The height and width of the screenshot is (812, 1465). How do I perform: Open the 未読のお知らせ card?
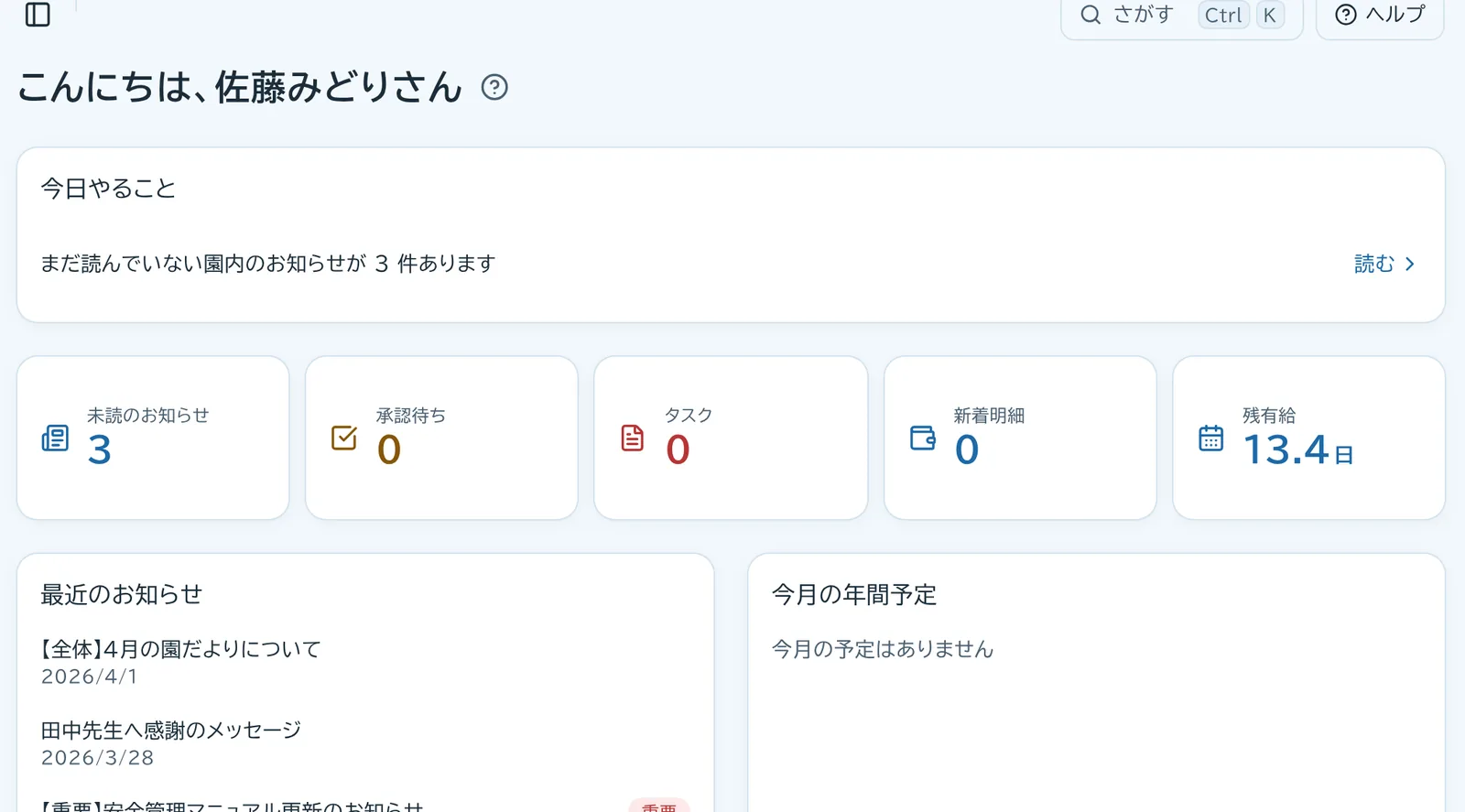pyautogui.click(x=153, y=438)
